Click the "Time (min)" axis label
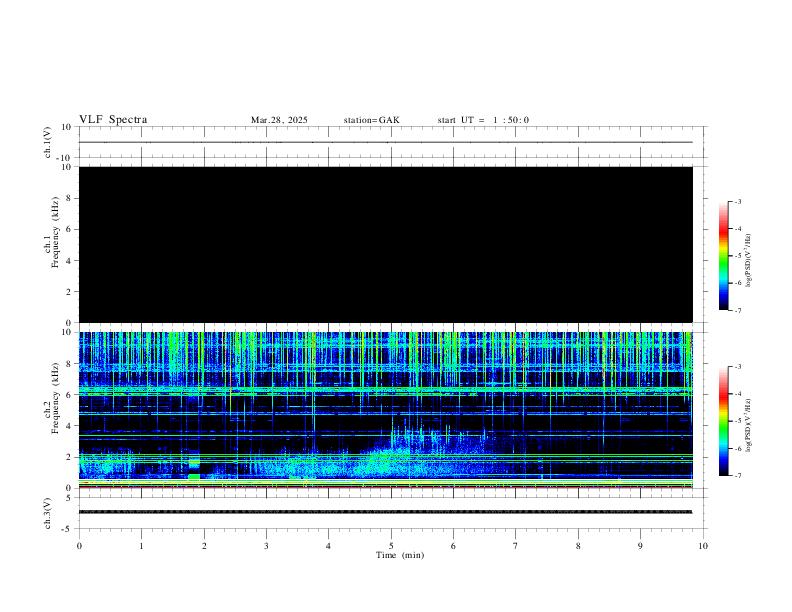The image size is (792, 612). pyautogui.click(x=400, y=555)
